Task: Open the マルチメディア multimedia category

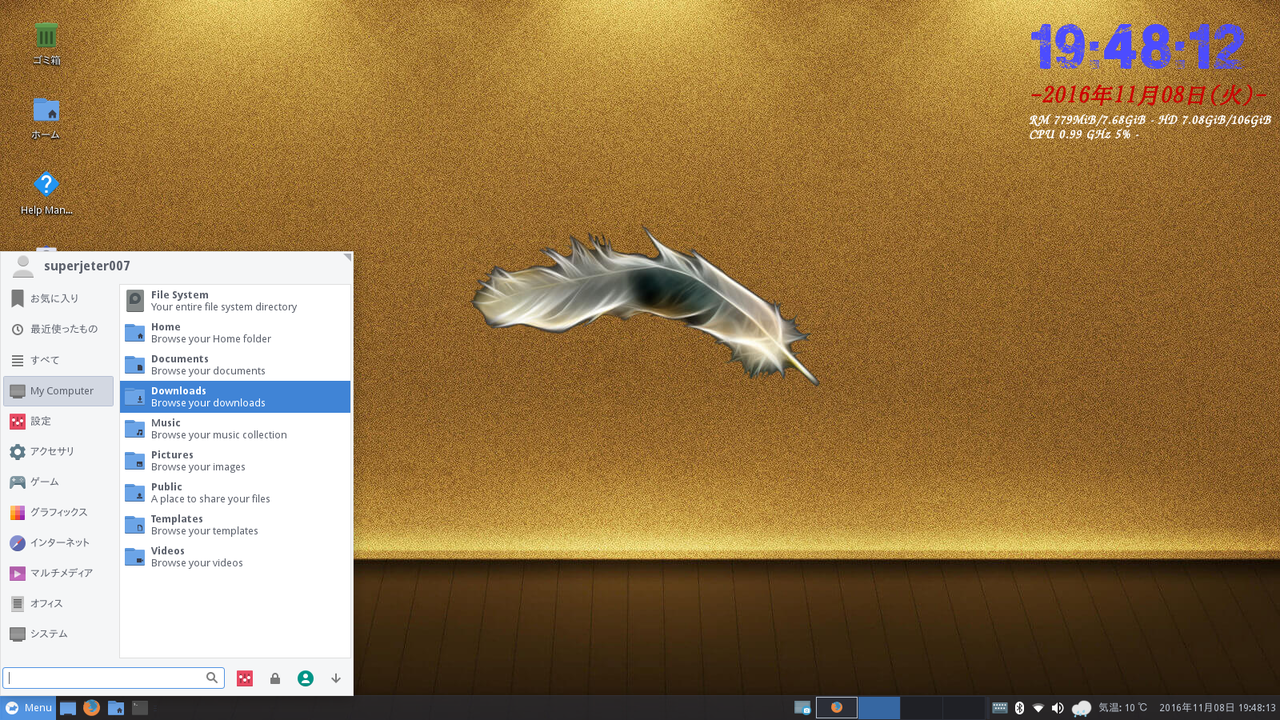Action: [59, 573]
